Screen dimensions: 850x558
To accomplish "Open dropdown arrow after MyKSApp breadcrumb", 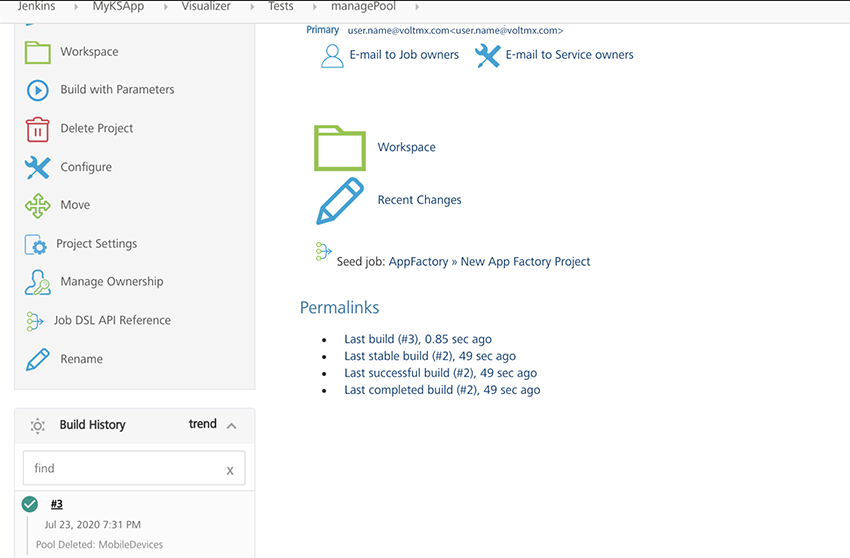I will 165,7.
